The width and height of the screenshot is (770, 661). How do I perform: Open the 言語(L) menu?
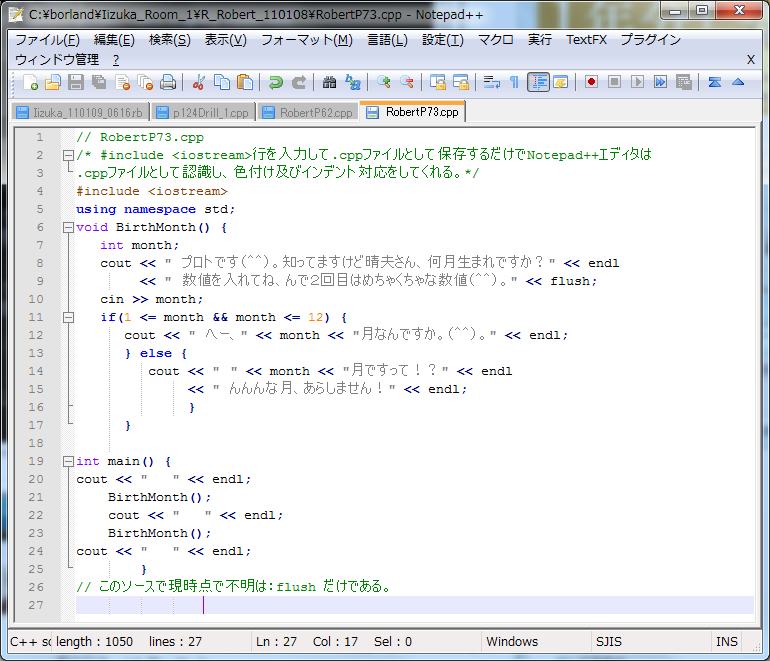[387, 40]
